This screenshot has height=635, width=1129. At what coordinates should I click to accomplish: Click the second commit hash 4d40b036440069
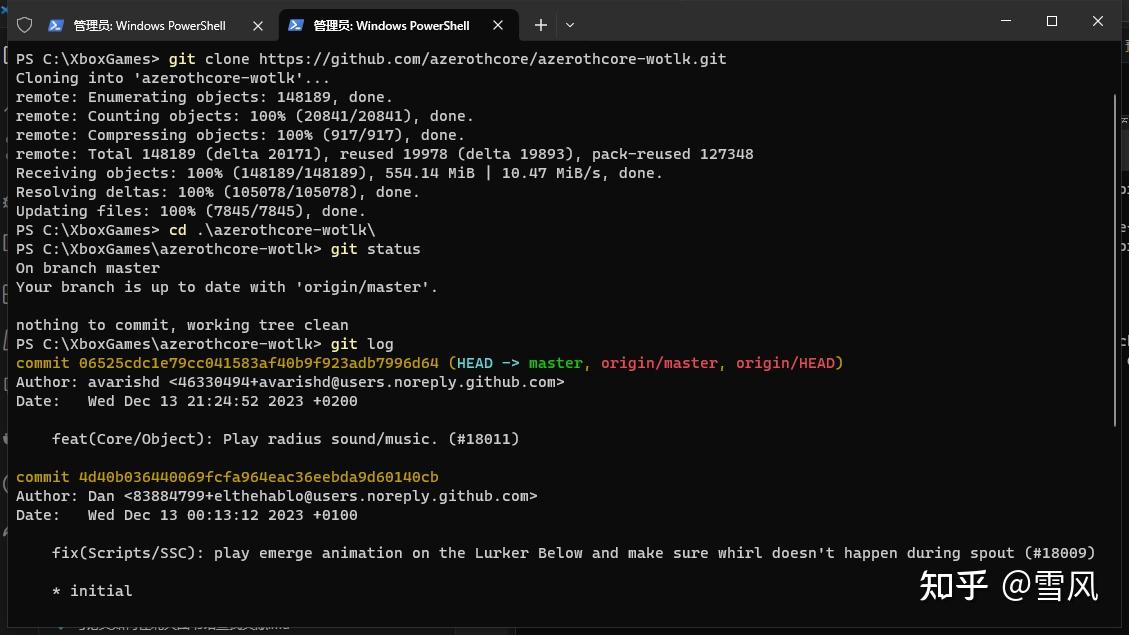tap(258, 477)
